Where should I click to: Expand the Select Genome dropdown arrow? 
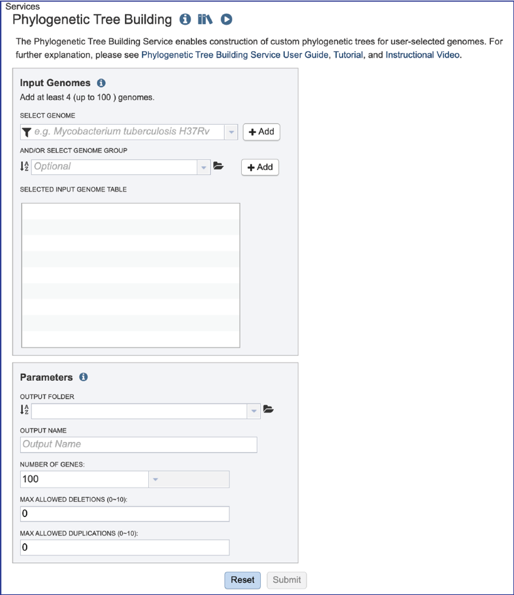pos(231,132)
